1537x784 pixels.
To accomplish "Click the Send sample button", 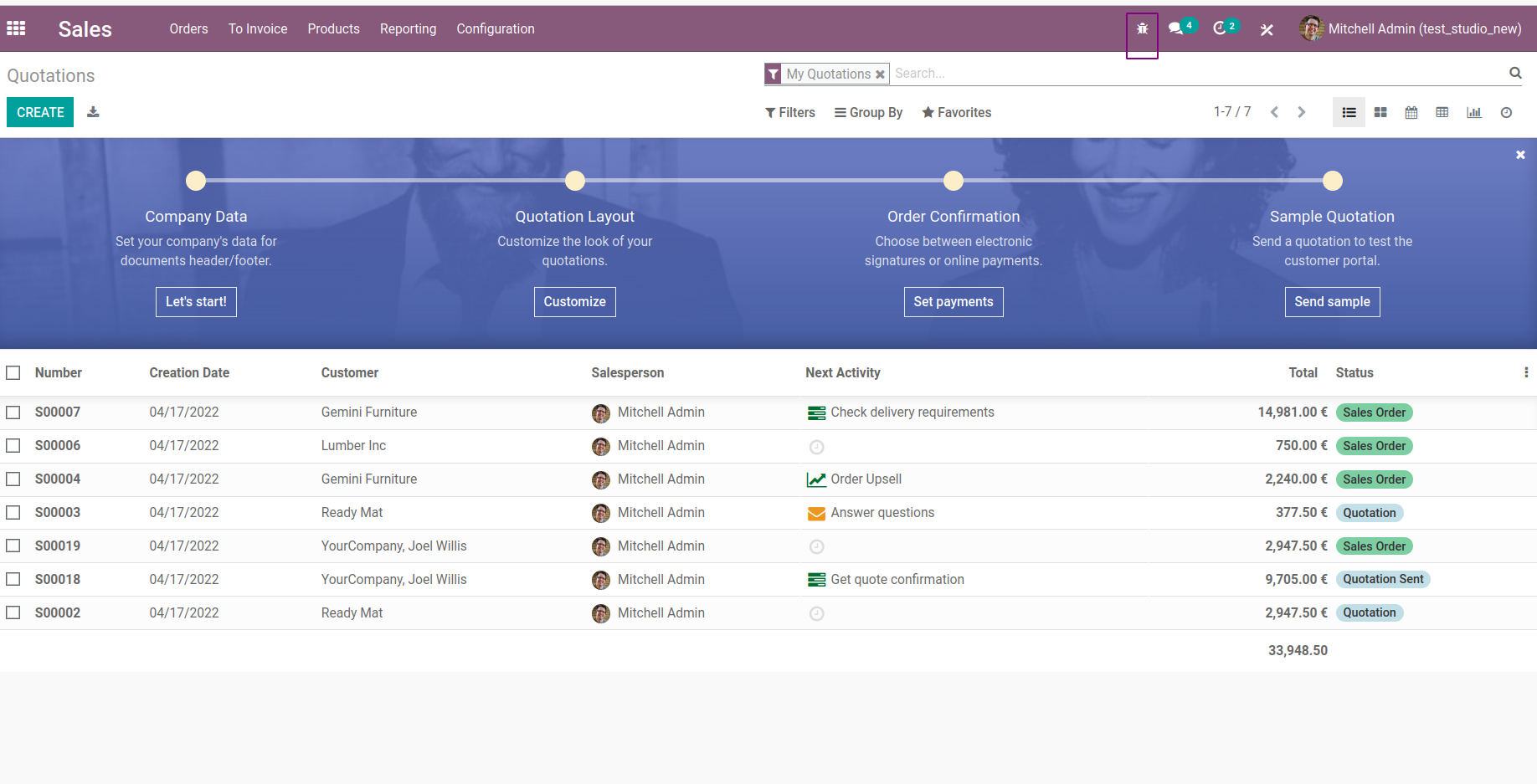I will click(x=1332, y=302).
